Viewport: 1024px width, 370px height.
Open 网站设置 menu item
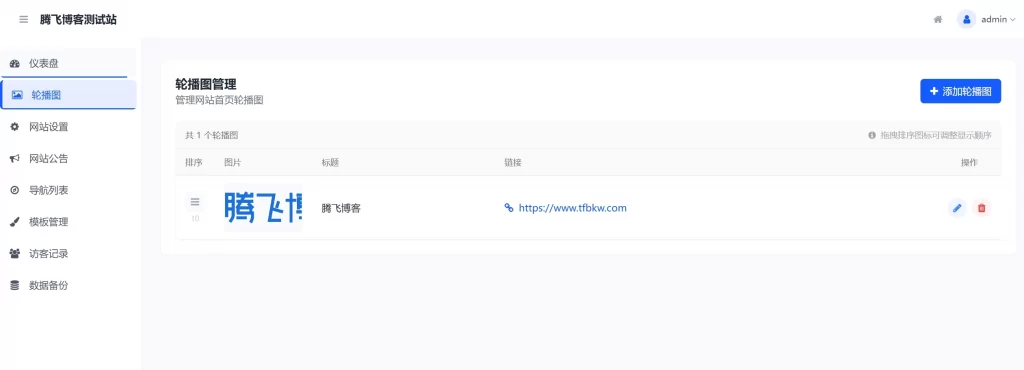click(69, 127)
